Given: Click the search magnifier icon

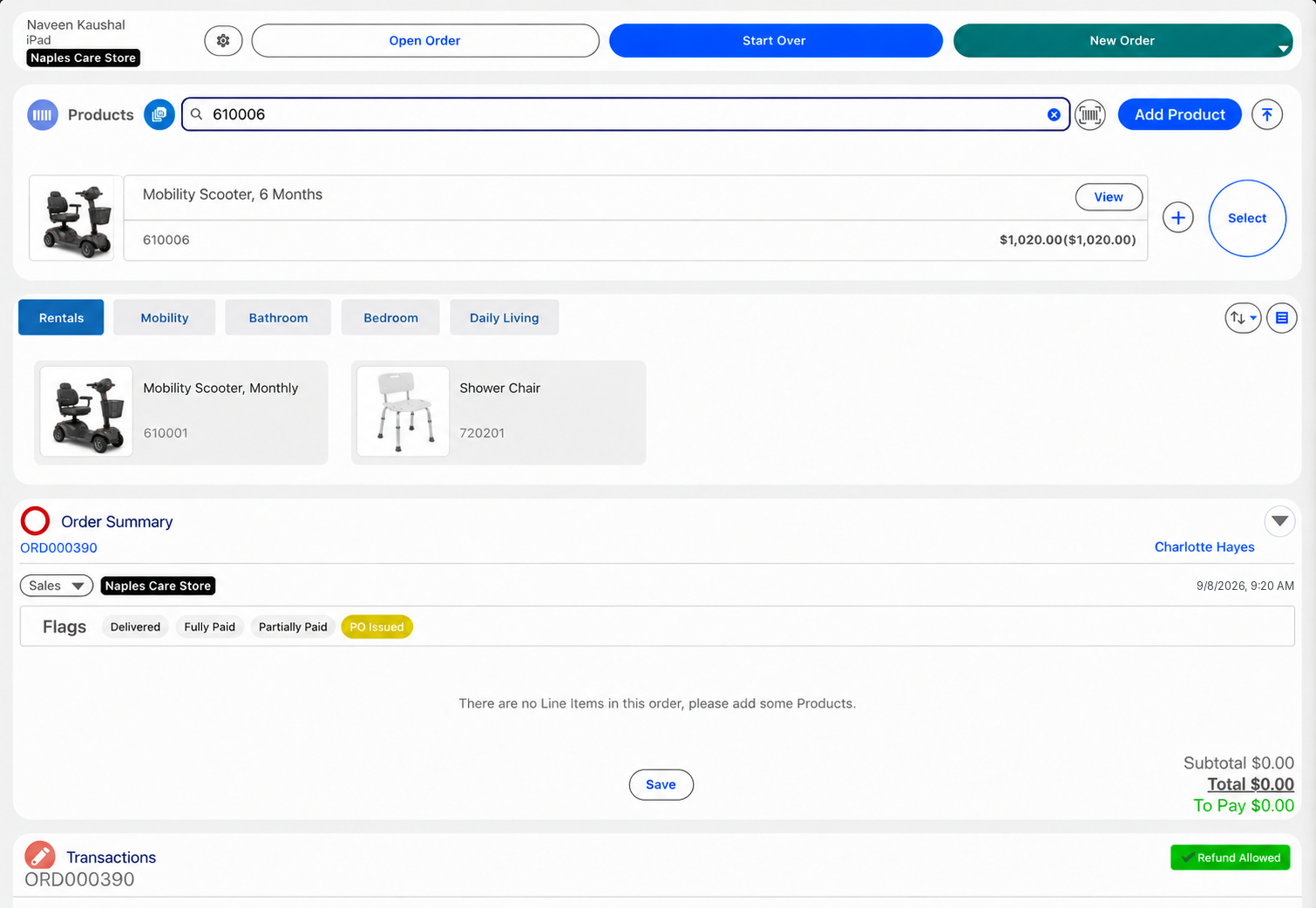Looking at the screenshot, I should coord(197,114).
